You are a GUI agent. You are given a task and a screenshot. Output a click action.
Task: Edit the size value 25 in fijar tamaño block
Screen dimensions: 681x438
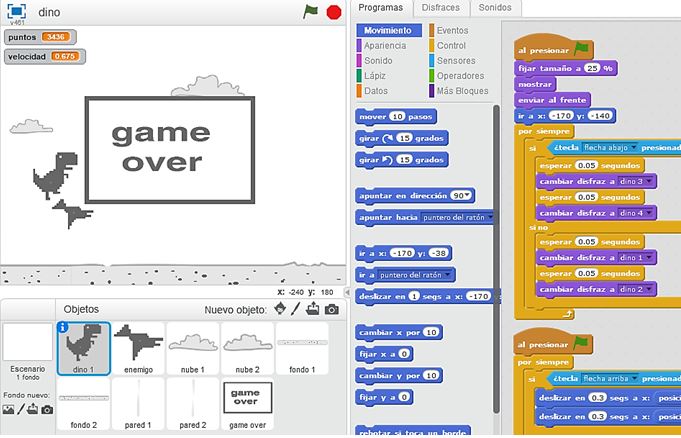click(592, 68)
